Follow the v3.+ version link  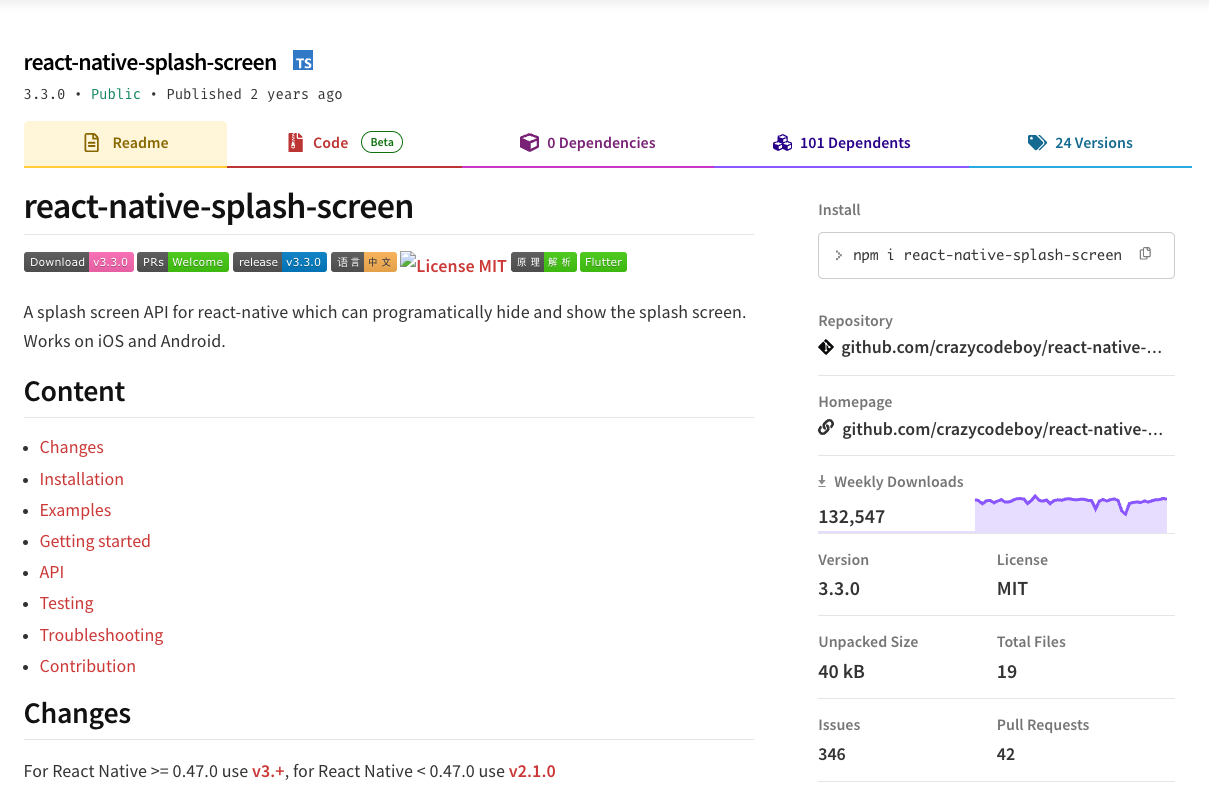(268, 771)
